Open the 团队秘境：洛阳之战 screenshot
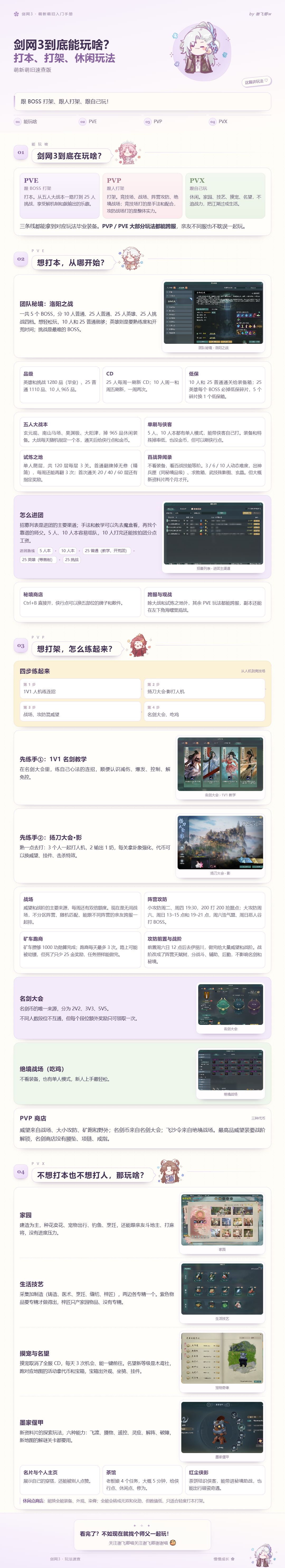 [x=214, y=313]
